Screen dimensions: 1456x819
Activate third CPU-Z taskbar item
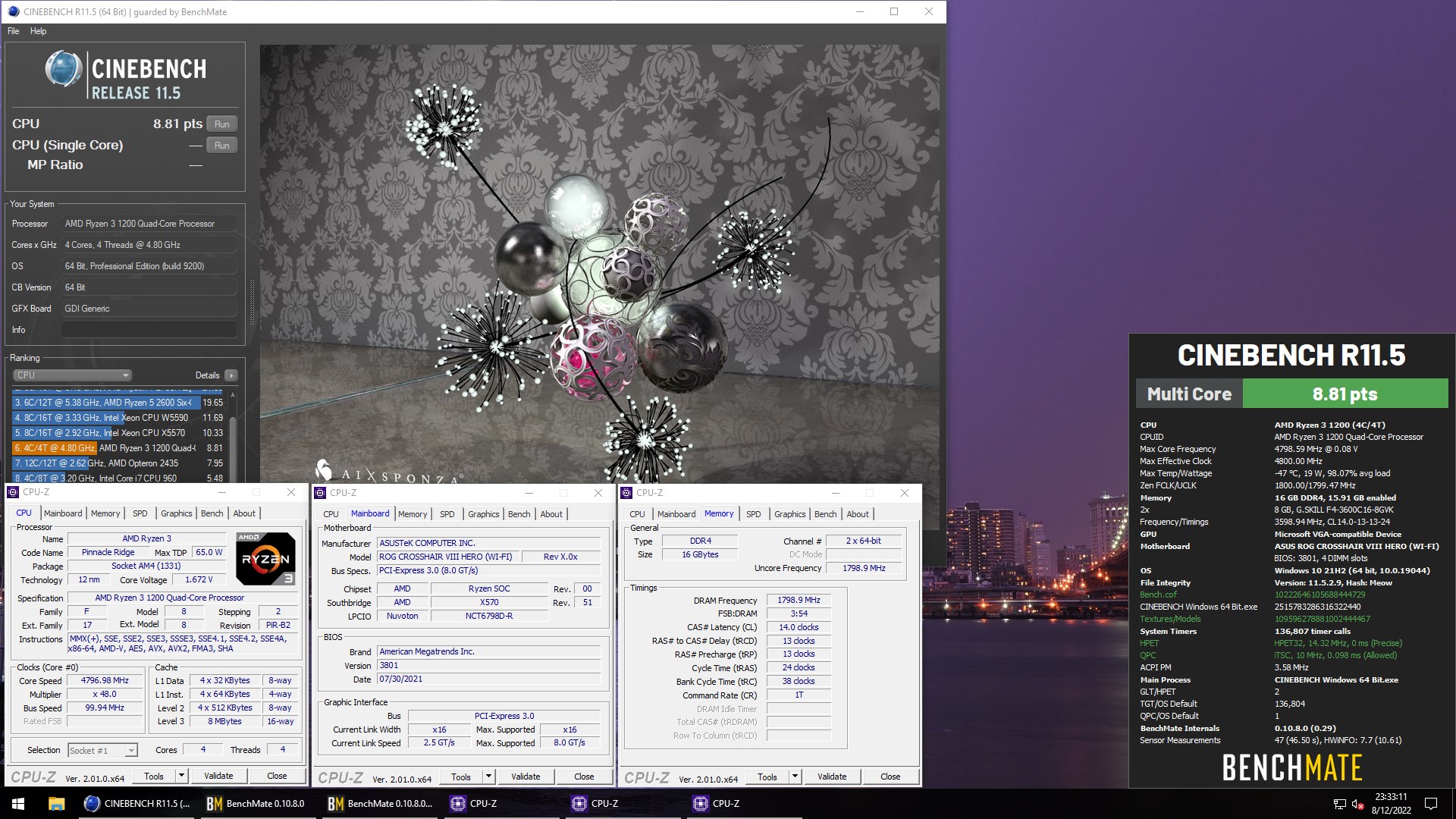[x=744, y=804]
